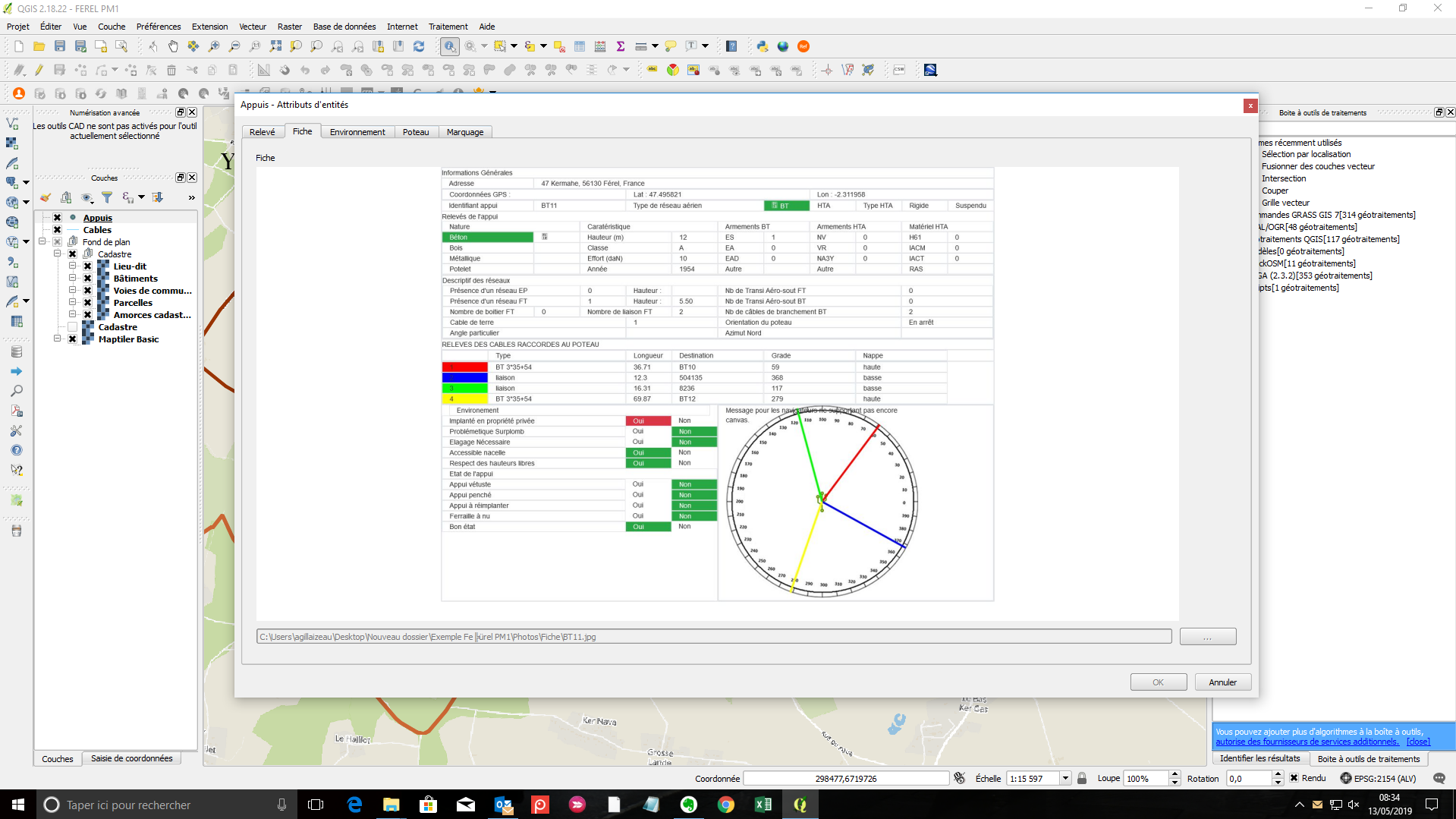The width and height of the screenshot is (1456, 819).
Task: Refresh the map canvas
Action: (x=420, y=46)
